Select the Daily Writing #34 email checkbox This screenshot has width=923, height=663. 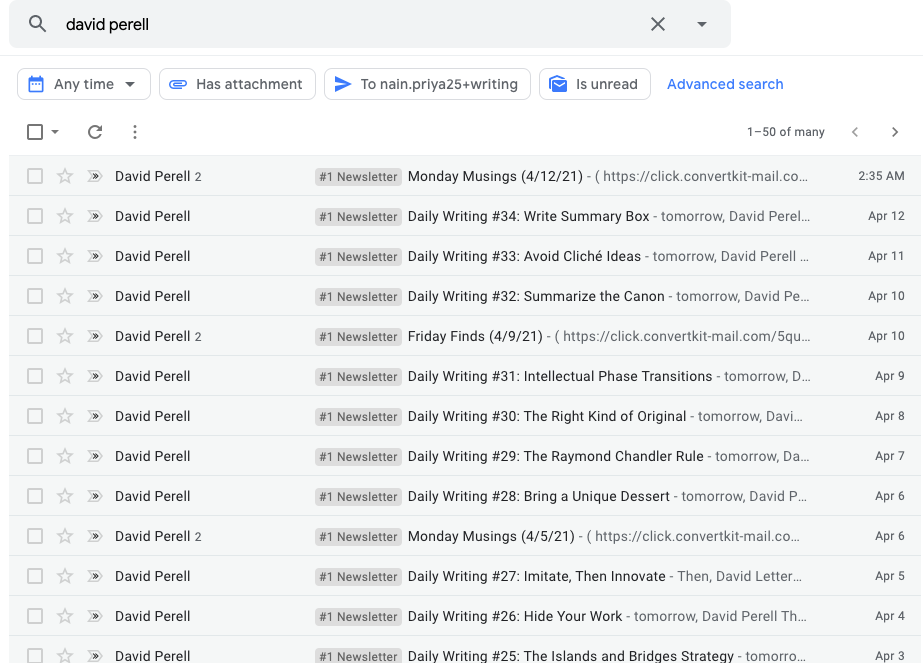pos(35,216)
